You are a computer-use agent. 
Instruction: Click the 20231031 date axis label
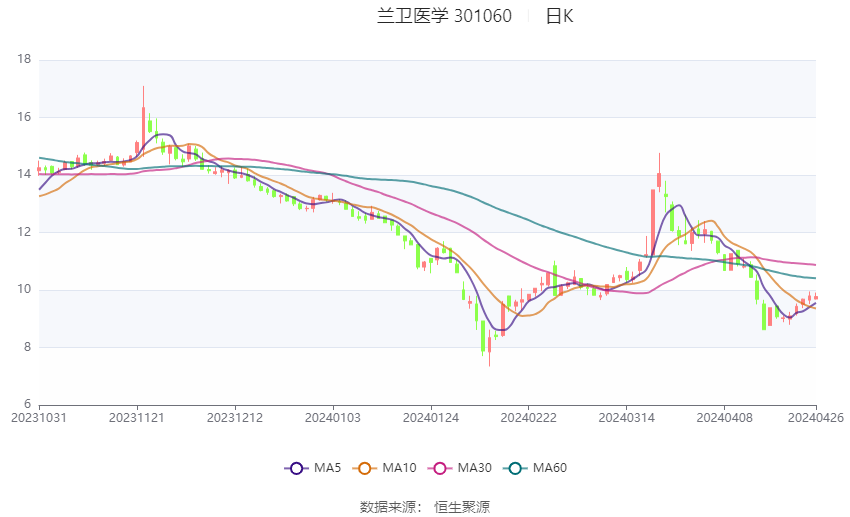pyautogui.click(x=38, y=418)
